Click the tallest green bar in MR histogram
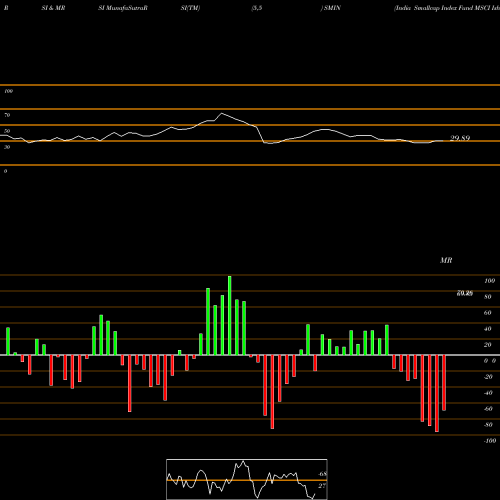500x500 pixels. click(230, 315)
